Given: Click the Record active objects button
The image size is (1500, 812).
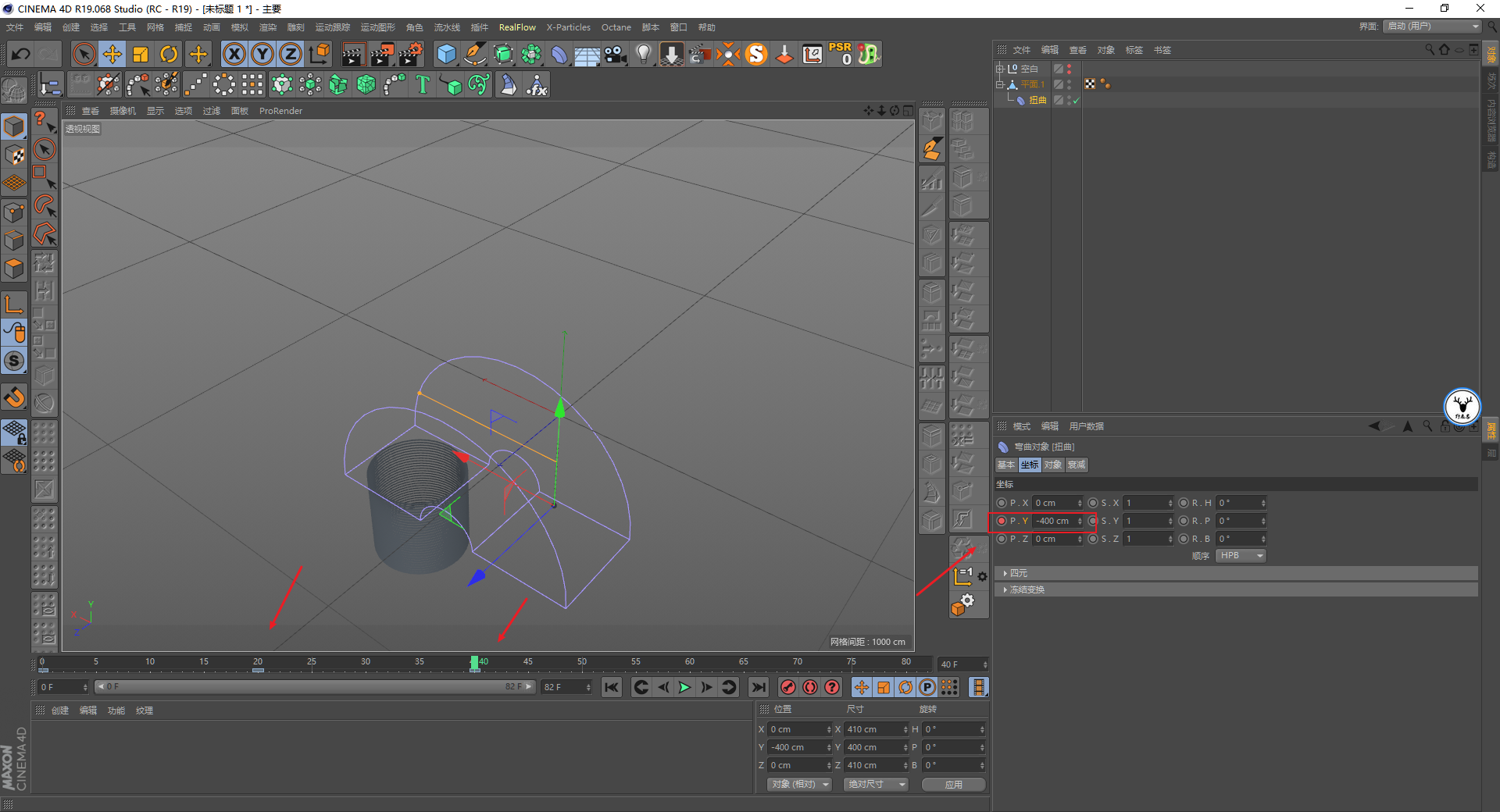Looking at the screenshot, I should point(788,687).
